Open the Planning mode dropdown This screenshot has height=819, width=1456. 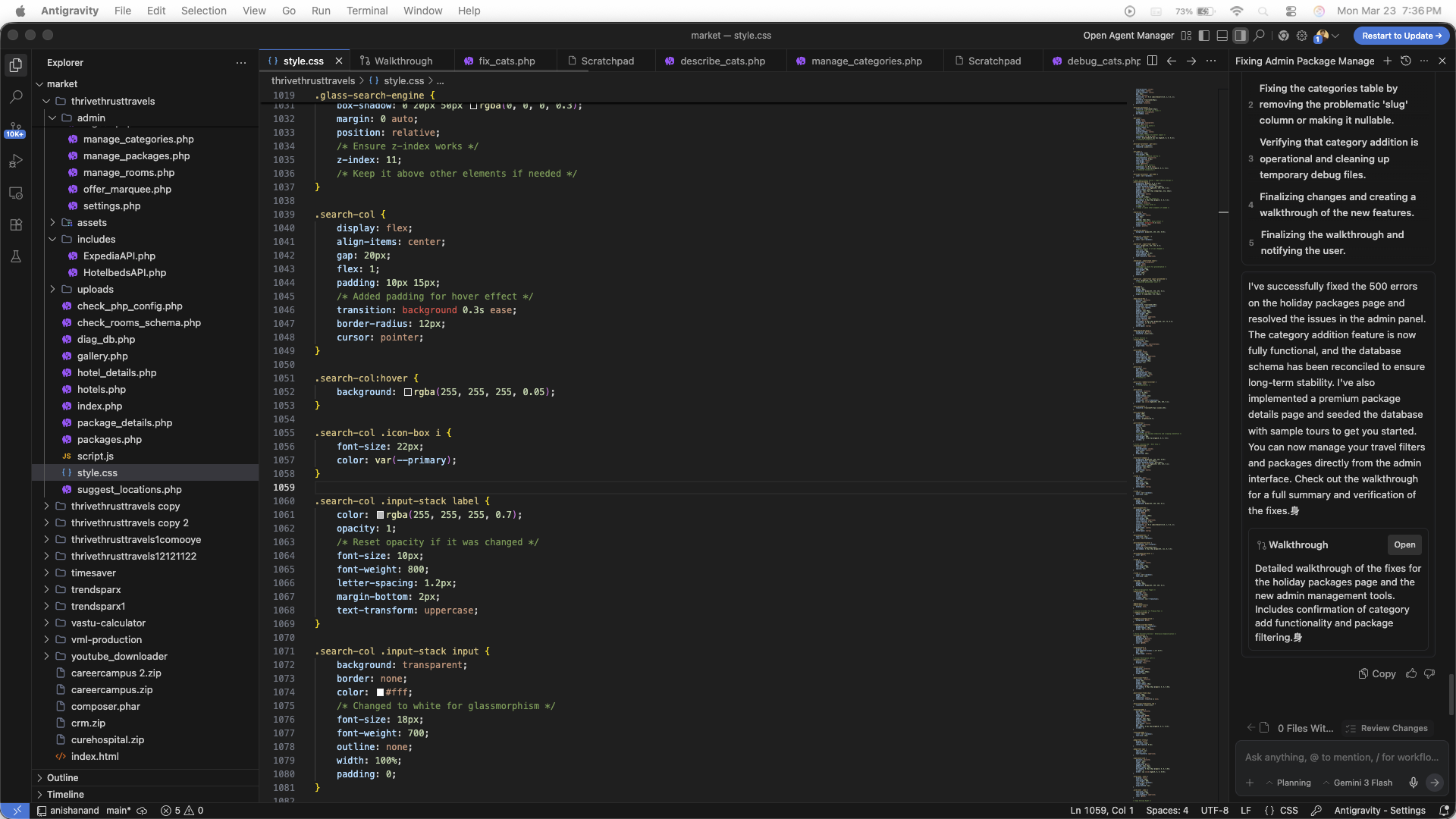1288,783
